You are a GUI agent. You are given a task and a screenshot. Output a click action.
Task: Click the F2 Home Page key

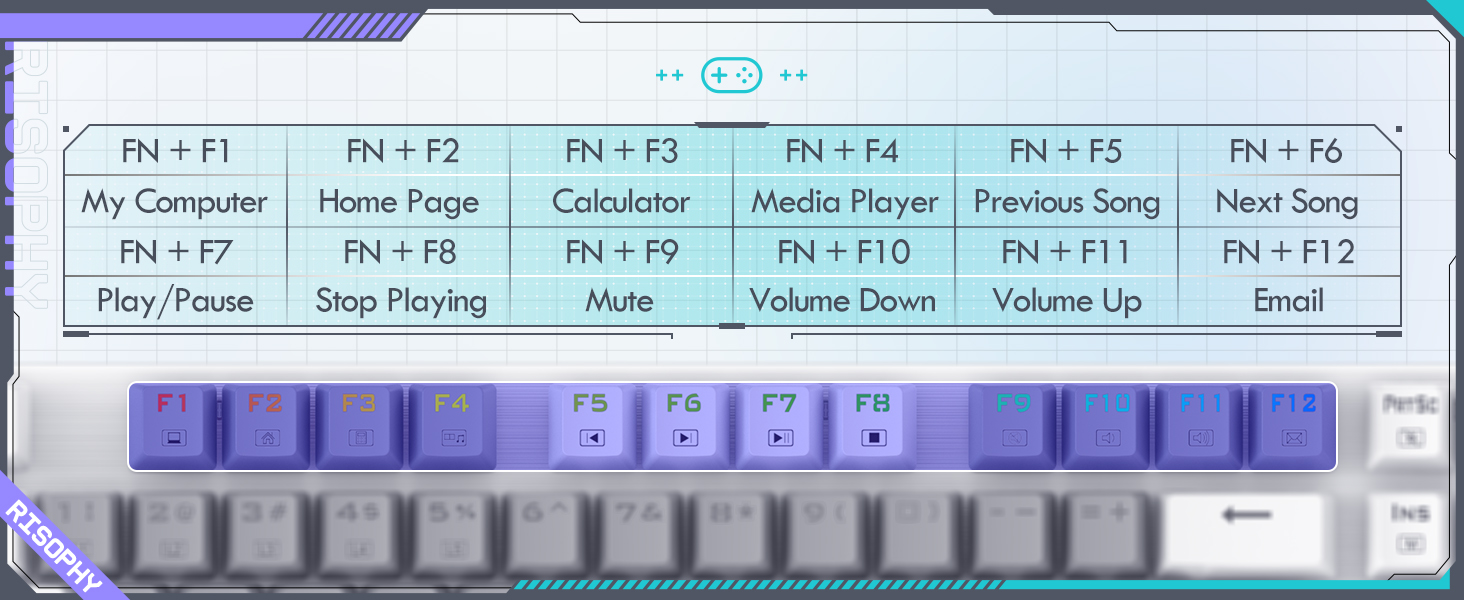(x=266, y=424)
